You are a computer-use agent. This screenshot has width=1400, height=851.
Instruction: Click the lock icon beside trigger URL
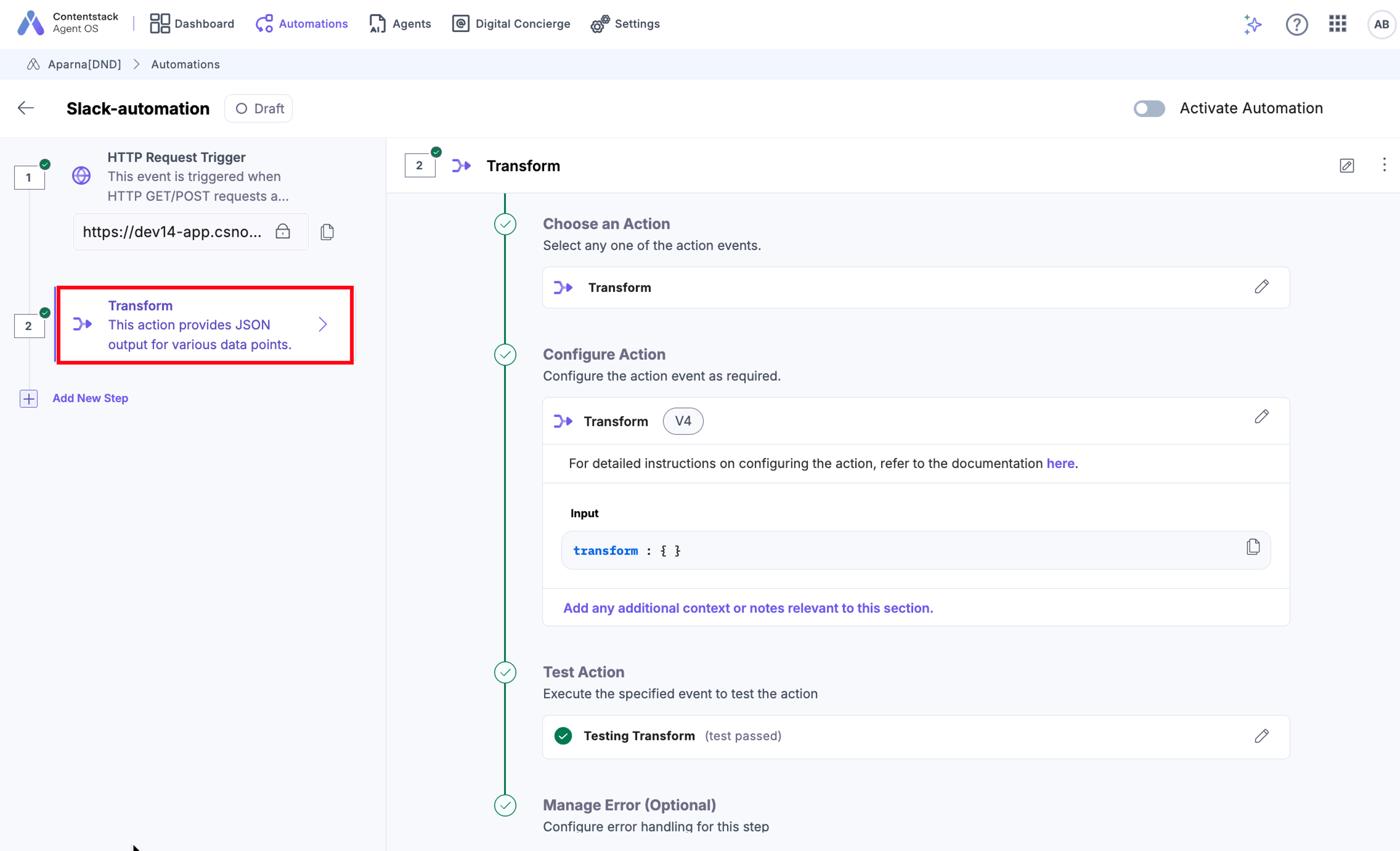[283, 231]
